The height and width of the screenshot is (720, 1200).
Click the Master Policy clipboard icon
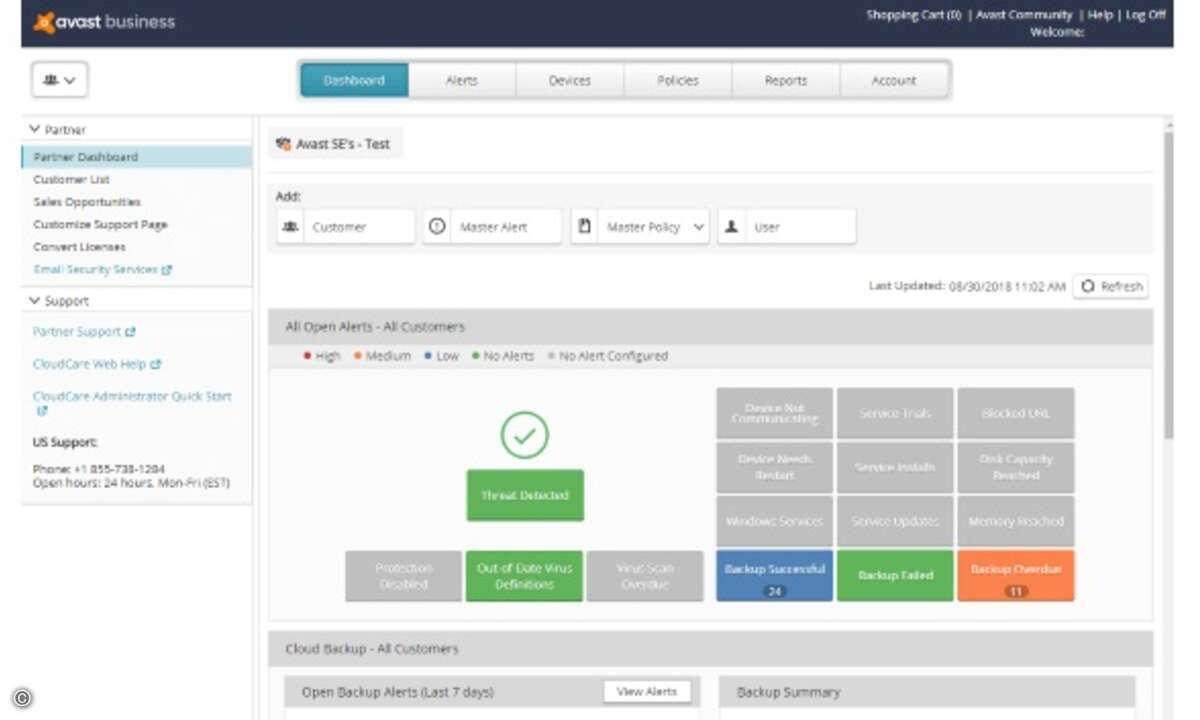point(585,227)
